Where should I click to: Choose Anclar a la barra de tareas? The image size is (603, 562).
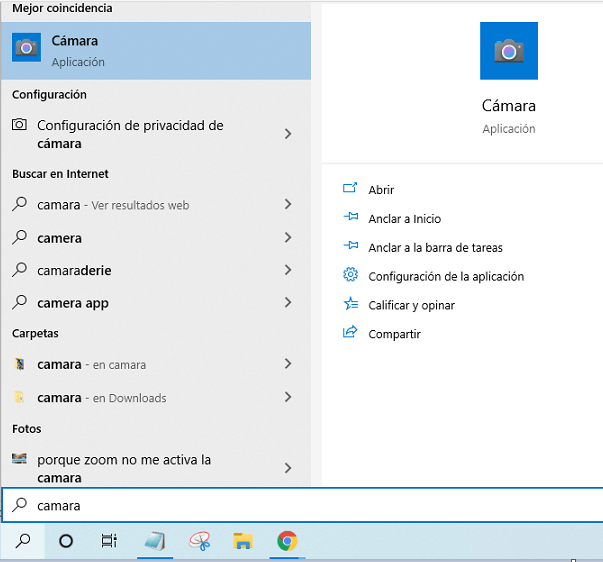click(435, 247)
